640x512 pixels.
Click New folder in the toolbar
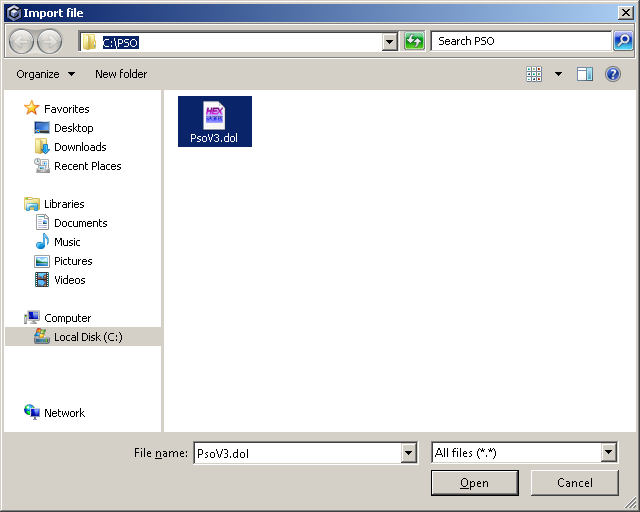pos(121,74)
